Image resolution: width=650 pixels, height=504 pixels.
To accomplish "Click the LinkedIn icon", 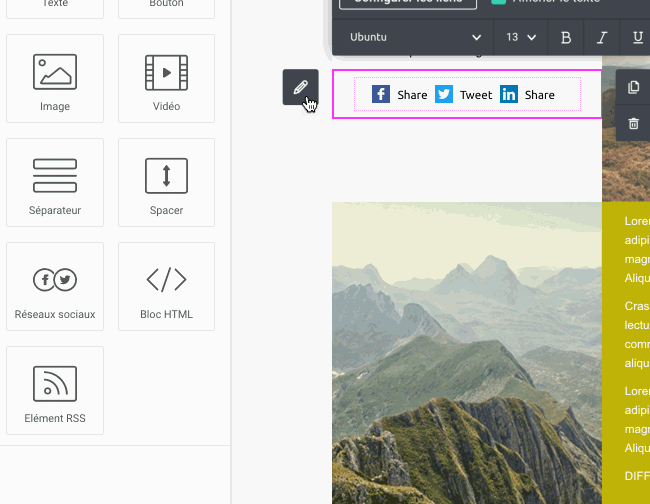I will pos(509,94).
